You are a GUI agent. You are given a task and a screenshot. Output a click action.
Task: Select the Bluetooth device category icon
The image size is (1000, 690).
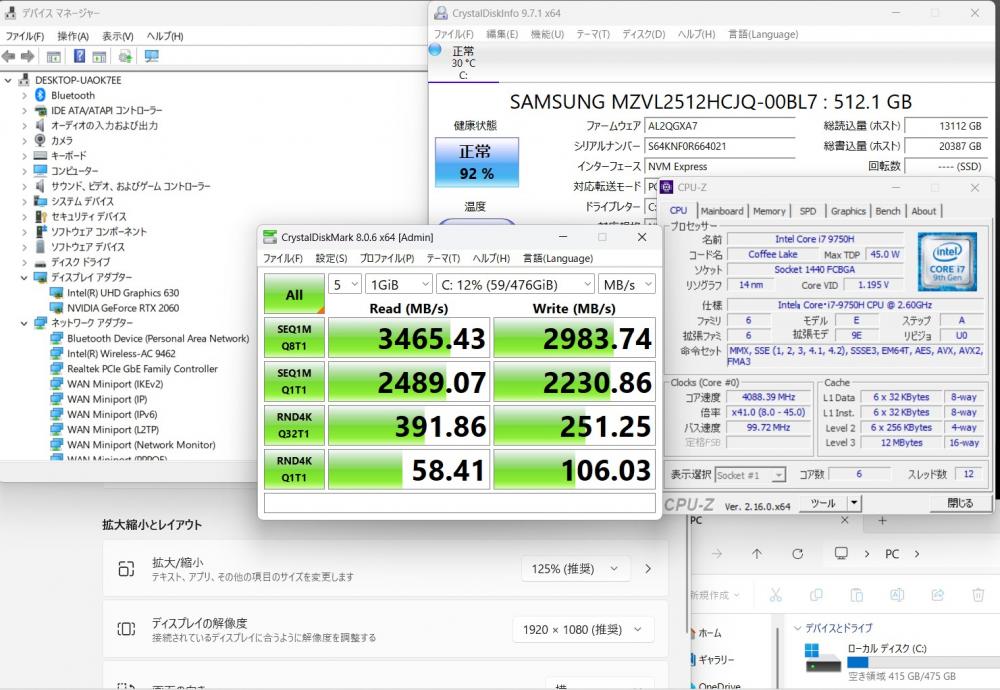click(40, 95)
